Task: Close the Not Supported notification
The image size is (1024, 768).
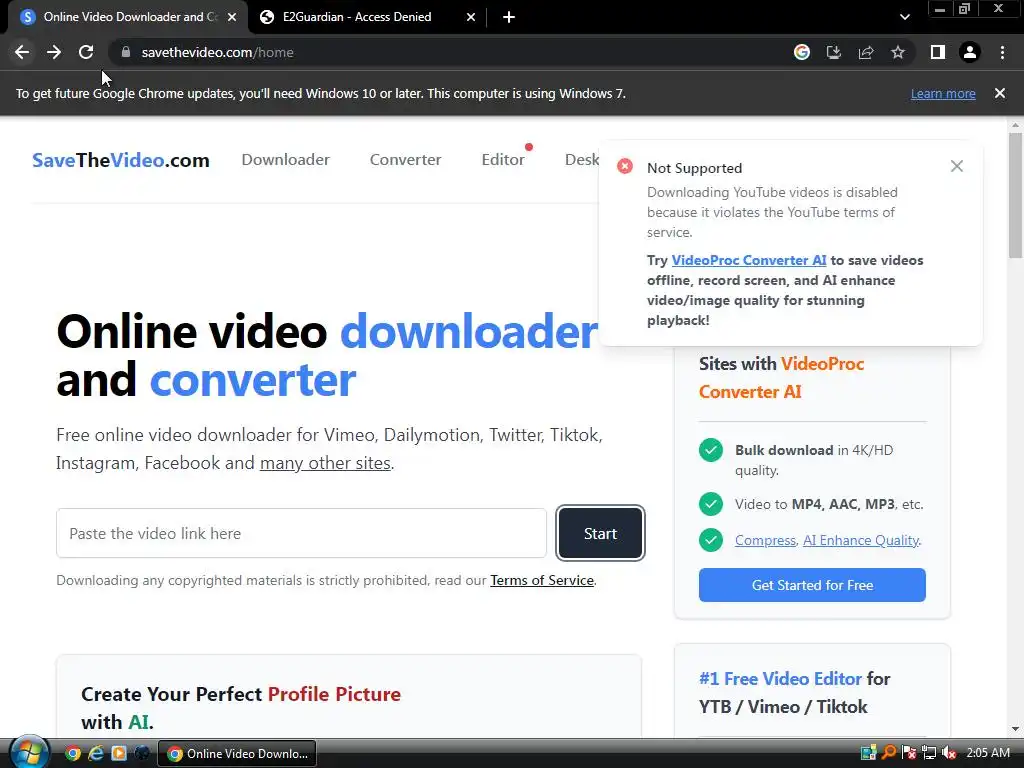Action: click(957, 167)
